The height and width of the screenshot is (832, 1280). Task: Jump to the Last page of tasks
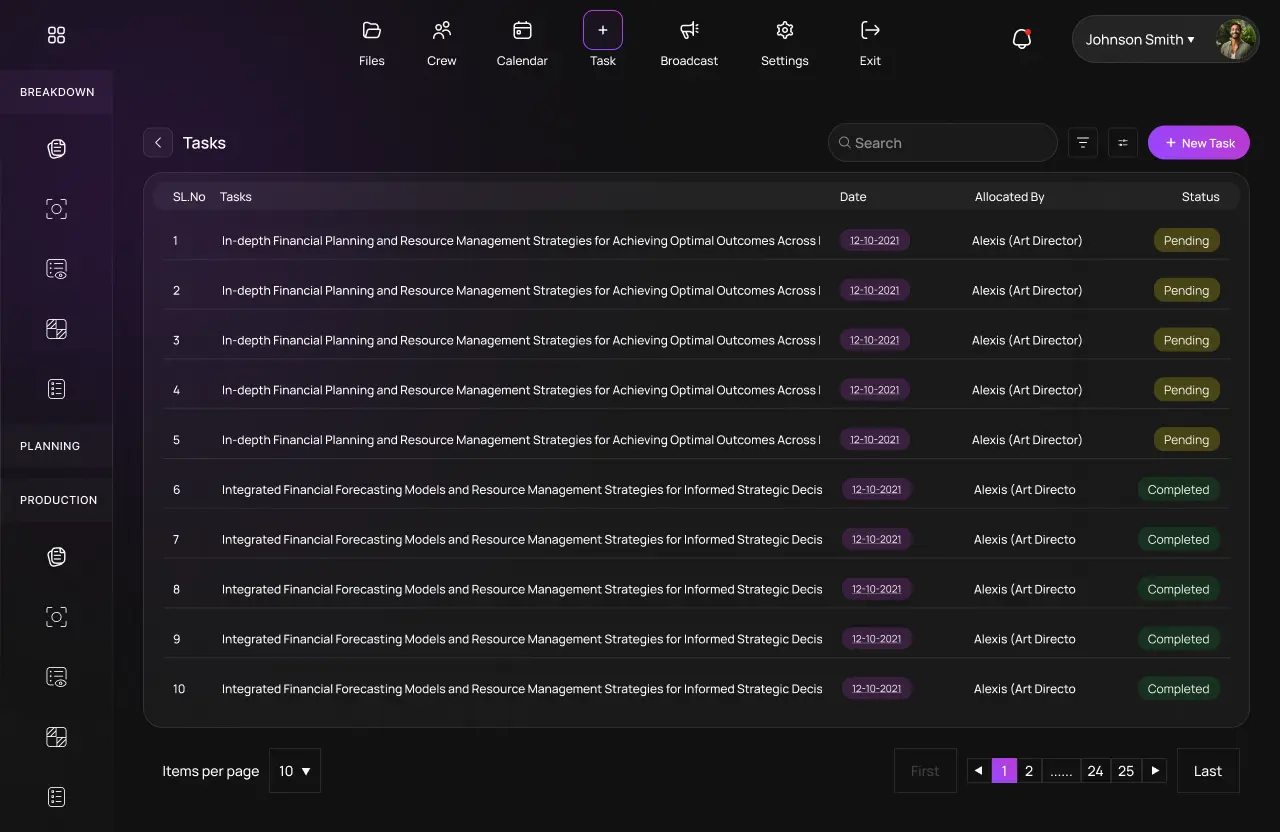[1207, 770]
